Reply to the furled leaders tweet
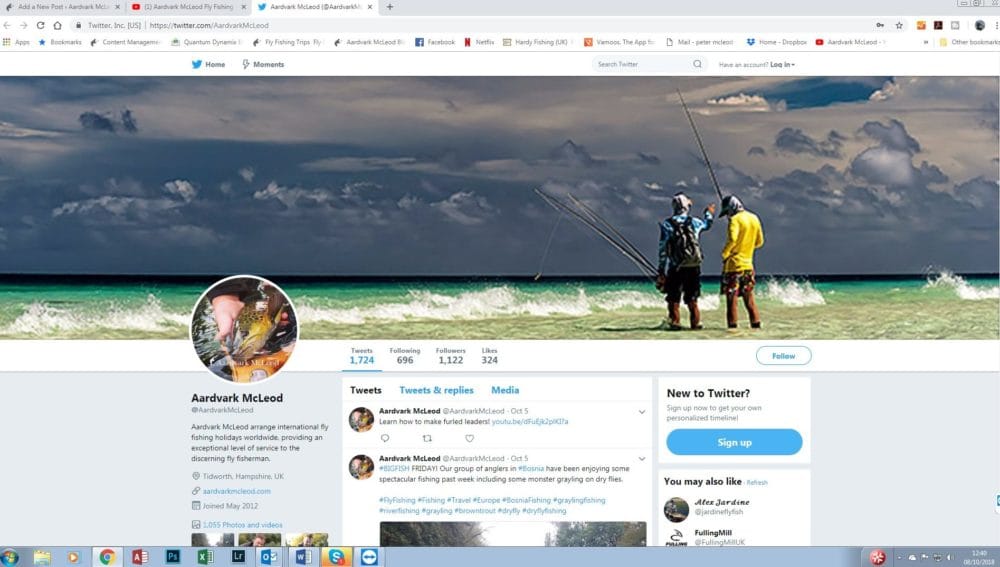The width and height of the screenshot is (1000, 567). 385,438
